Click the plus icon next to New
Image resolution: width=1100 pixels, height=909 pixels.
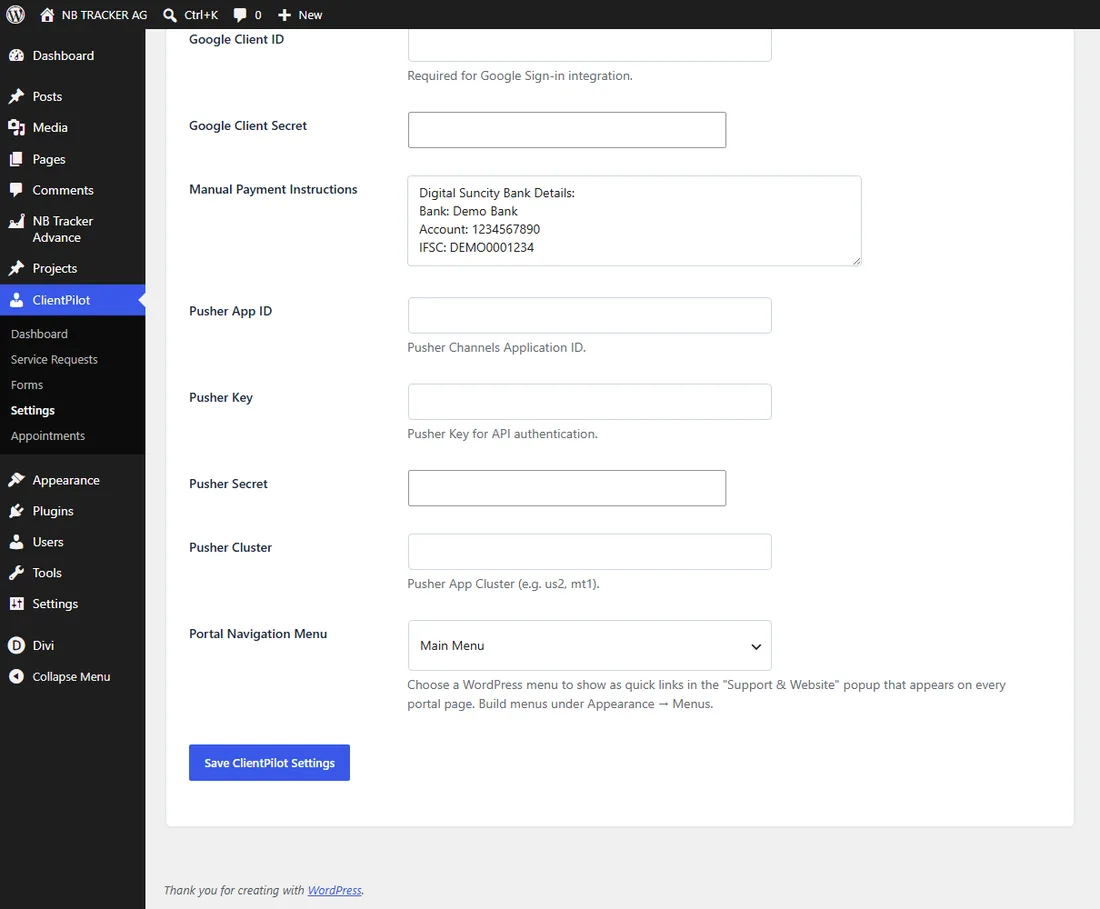tap(284, 15)
